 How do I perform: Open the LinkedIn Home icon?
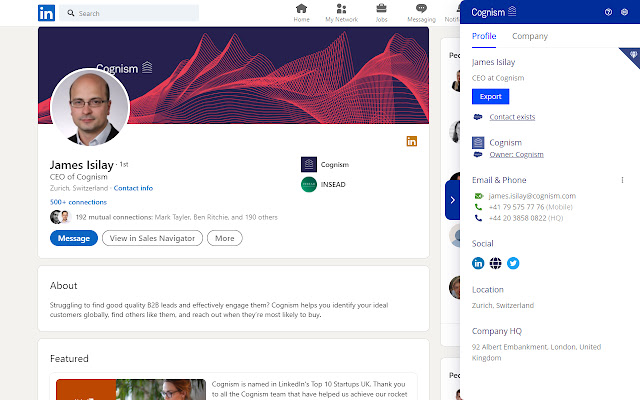[x=301, y=10]
